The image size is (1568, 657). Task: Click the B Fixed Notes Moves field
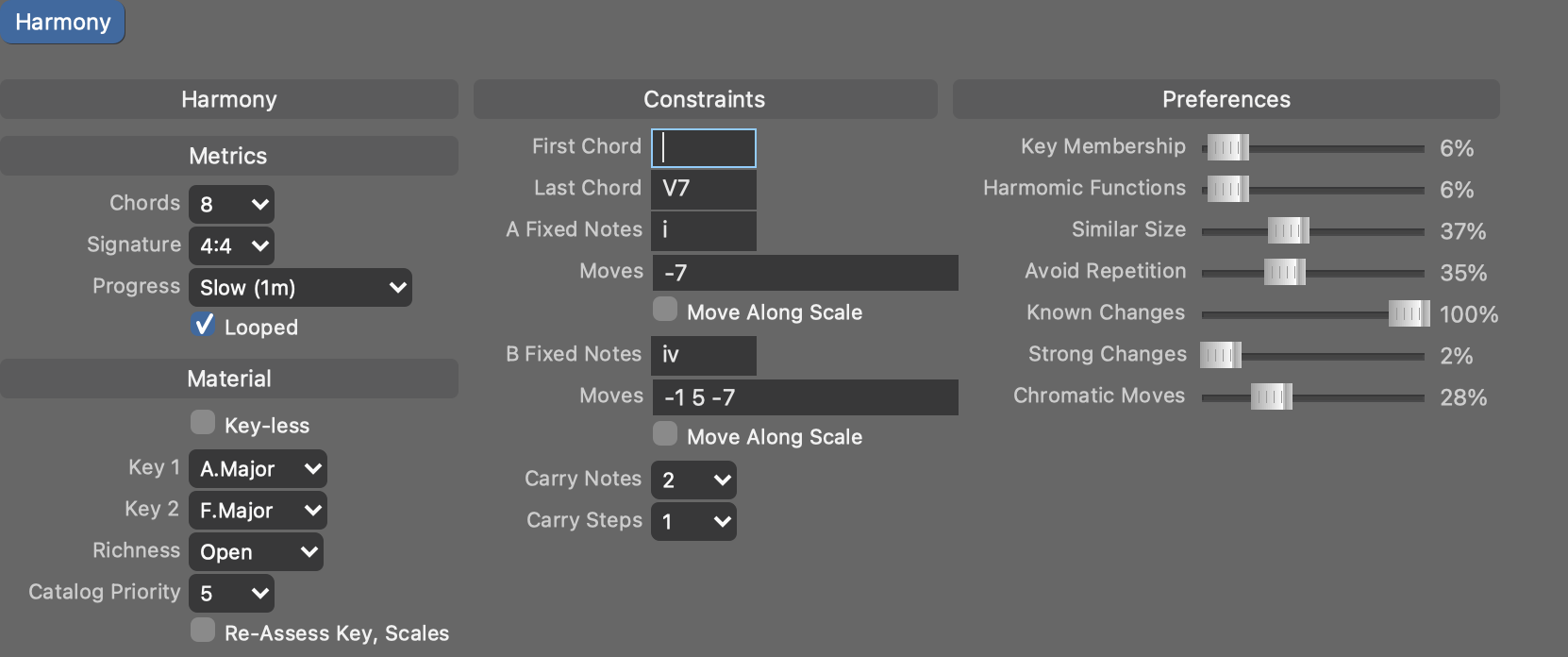[805, 397]
